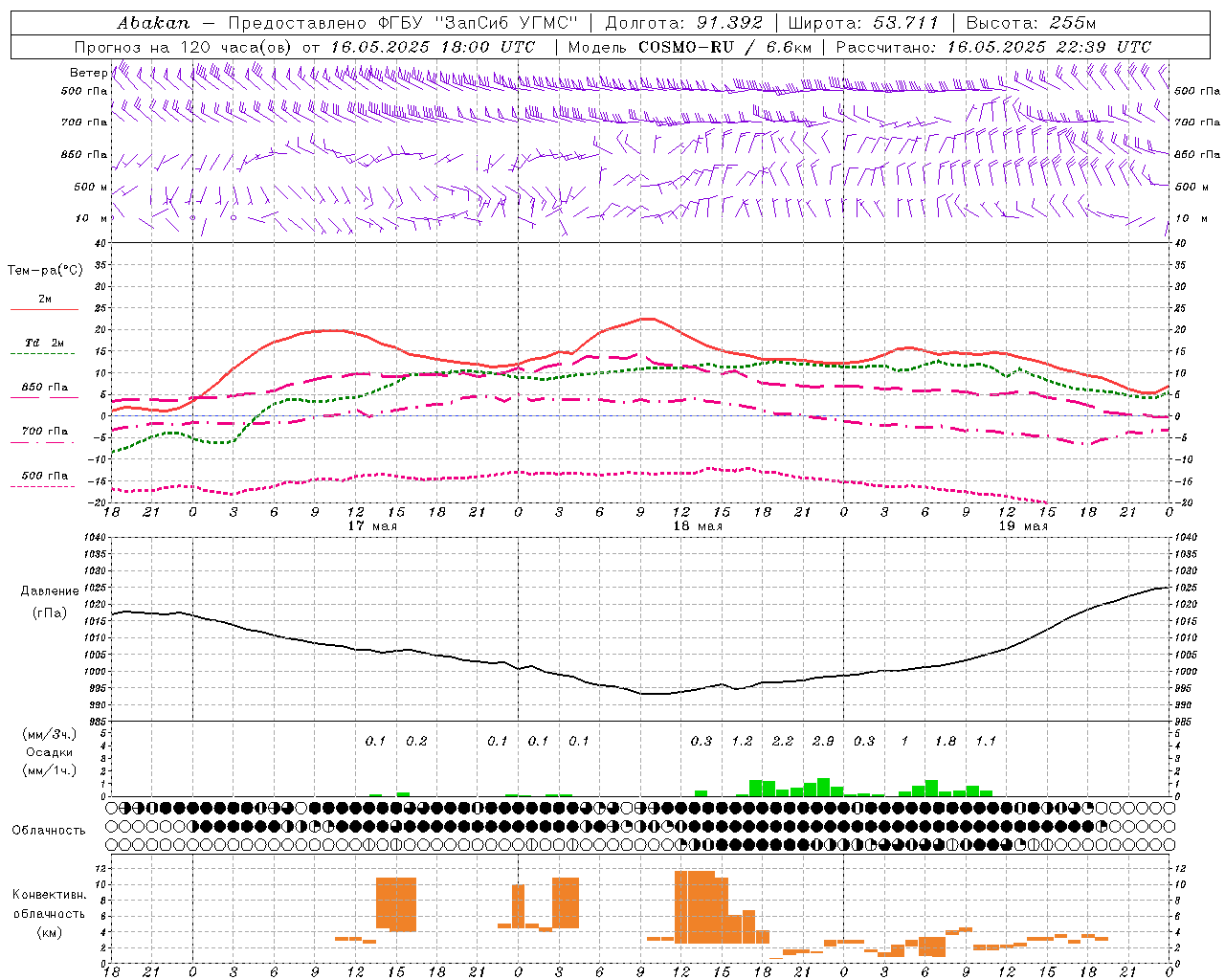Click tallest orange convective bar near 12h 18 мая
The width and height of the screenshot is (1225, 980).
tap(695, 907)
